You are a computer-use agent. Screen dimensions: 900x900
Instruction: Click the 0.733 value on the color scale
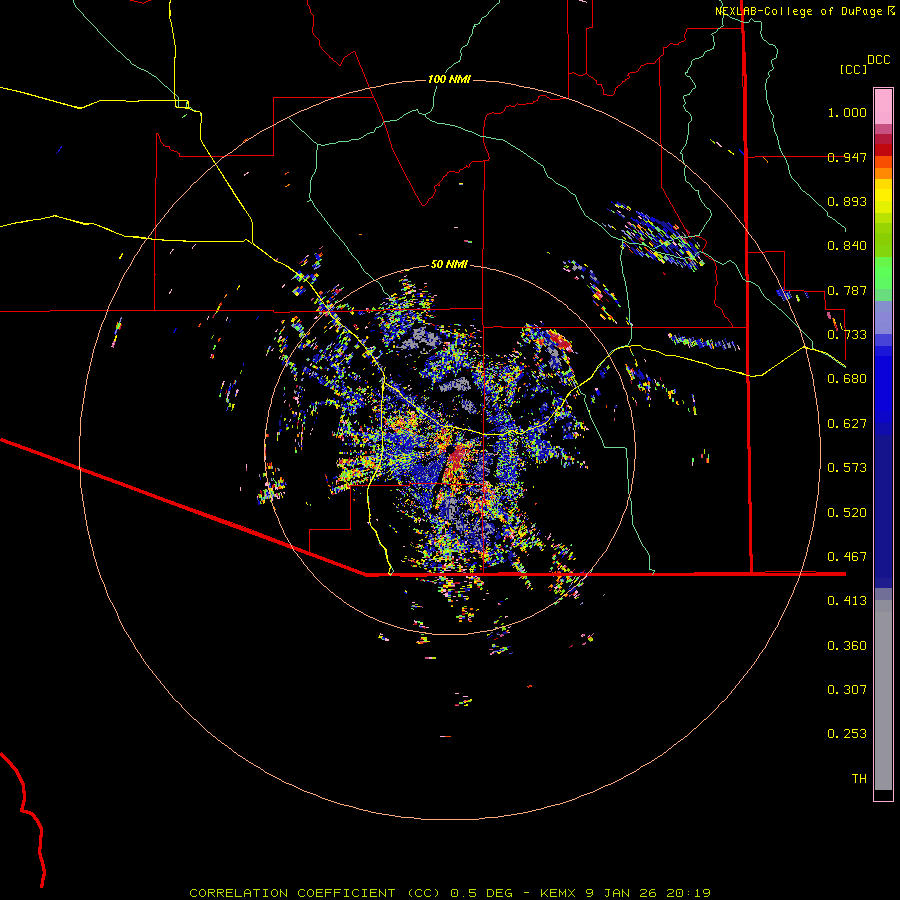pos(847,335)
